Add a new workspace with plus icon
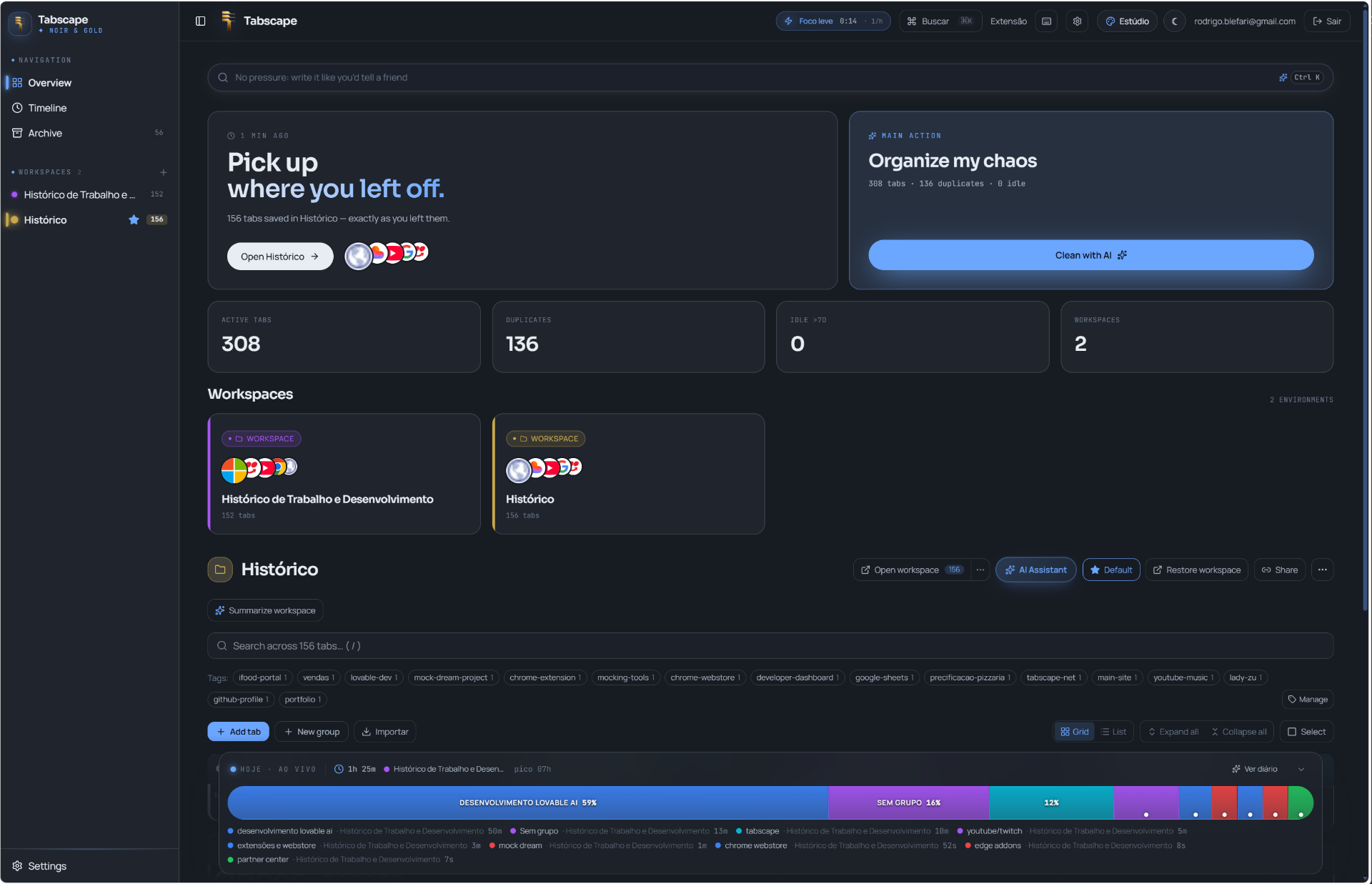The image size is (1372, 884). pos(164,172)
